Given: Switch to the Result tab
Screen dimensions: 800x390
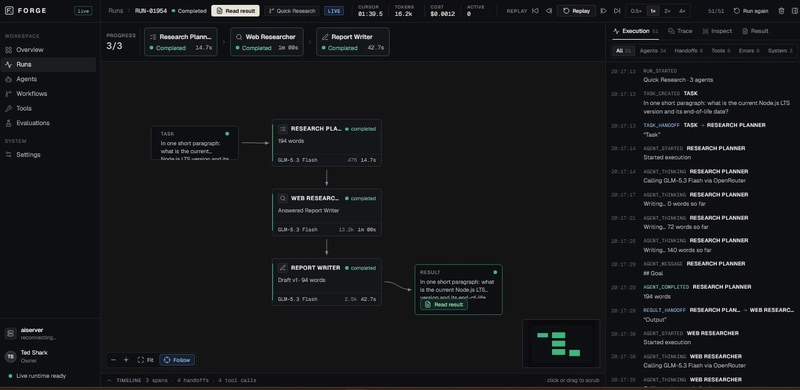Looking at the screenshot, I should click(x=755, y=31).
